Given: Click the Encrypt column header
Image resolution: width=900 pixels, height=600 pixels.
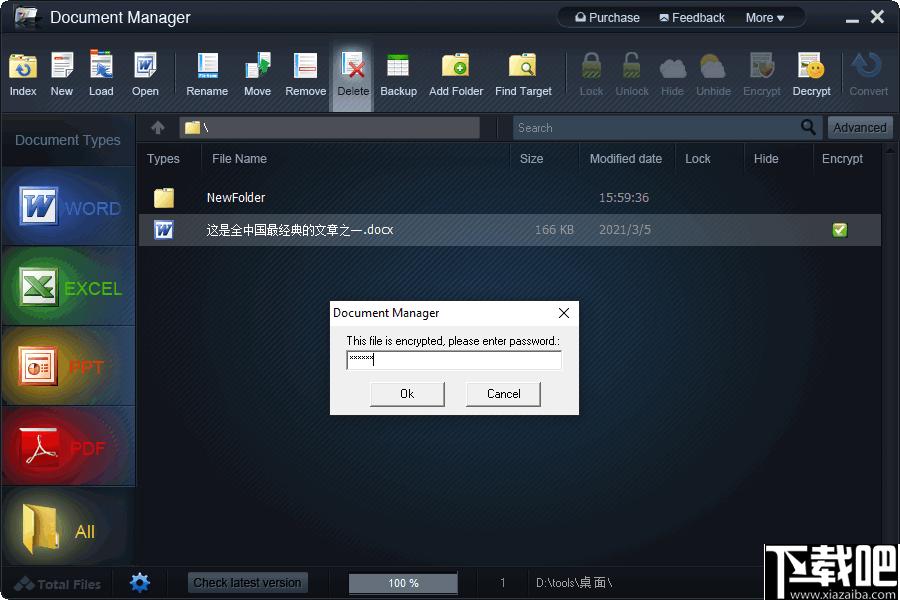Looking at the screenshot, I should 842,158.
